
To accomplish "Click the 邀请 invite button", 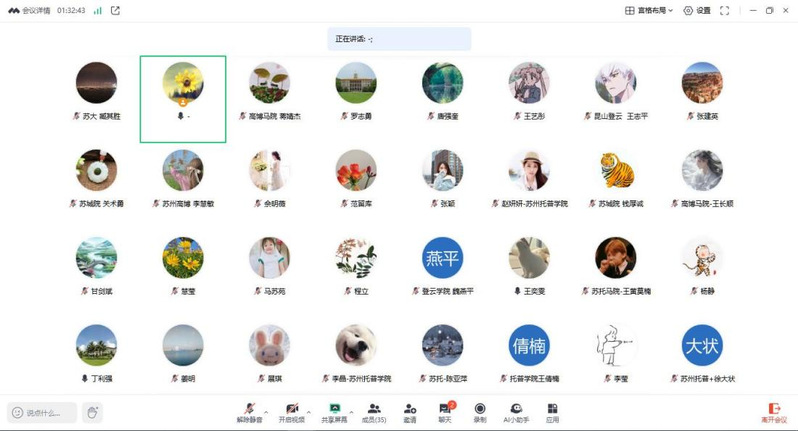I will tap(410, 412).
